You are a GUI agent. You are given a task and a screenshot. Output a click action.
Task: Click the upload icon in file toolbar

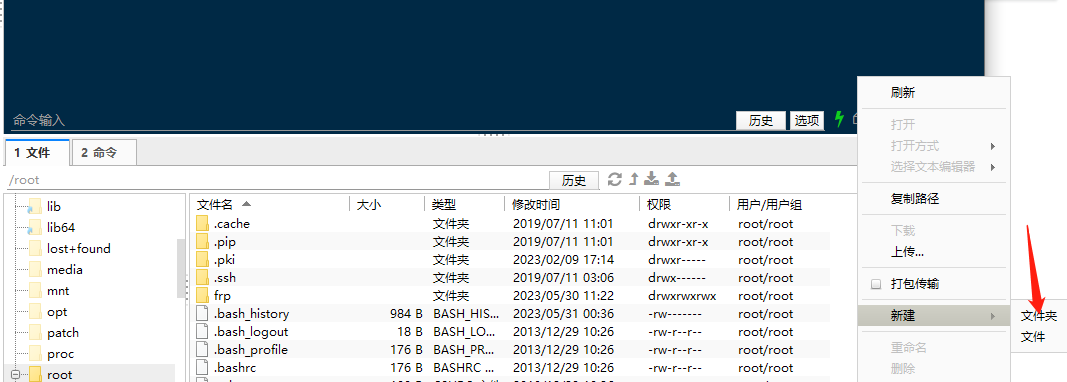672,179
